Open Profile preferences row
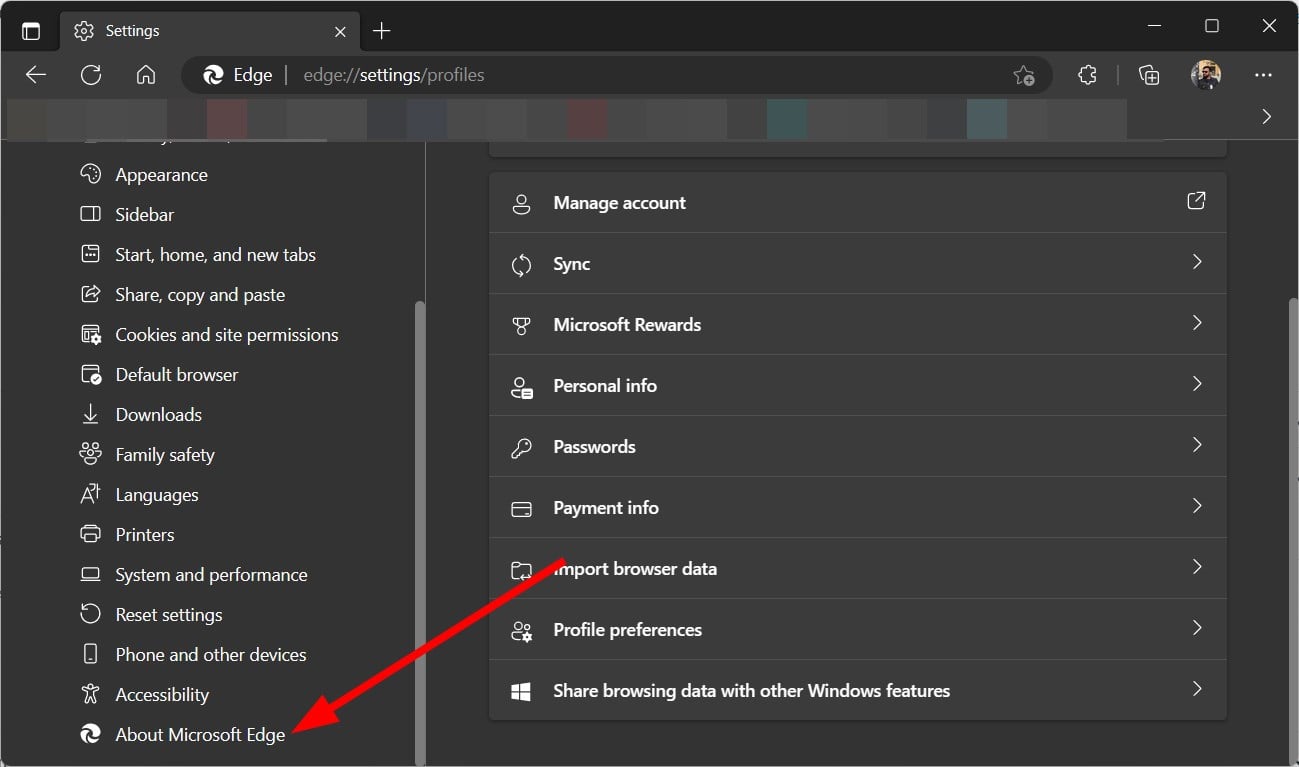The image size is (1299, 767). (x=857, y=629)
